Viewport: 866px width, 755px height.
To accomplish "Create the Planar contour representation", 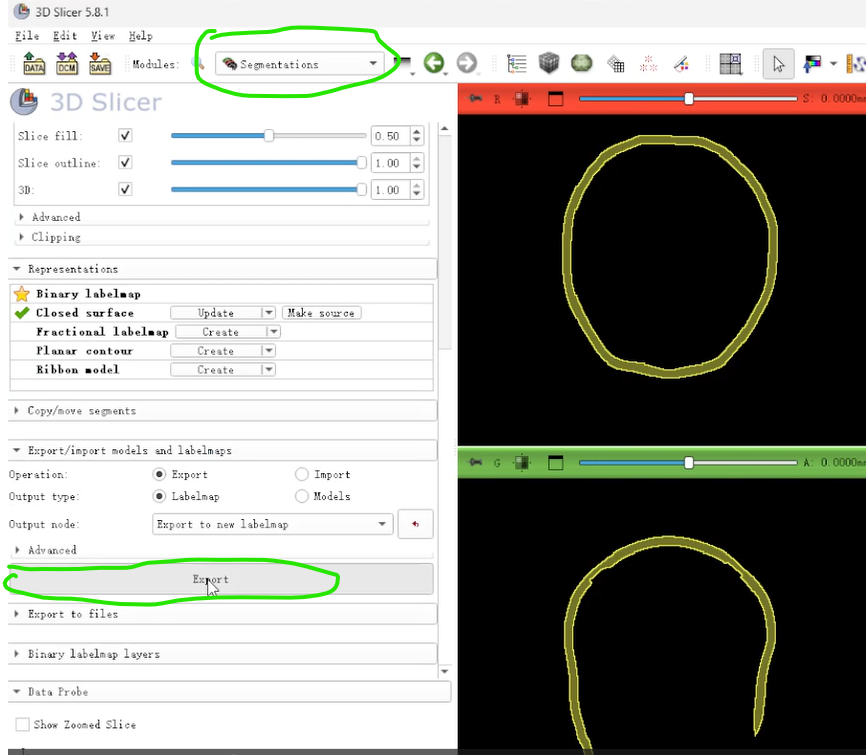I will (216, 351).
